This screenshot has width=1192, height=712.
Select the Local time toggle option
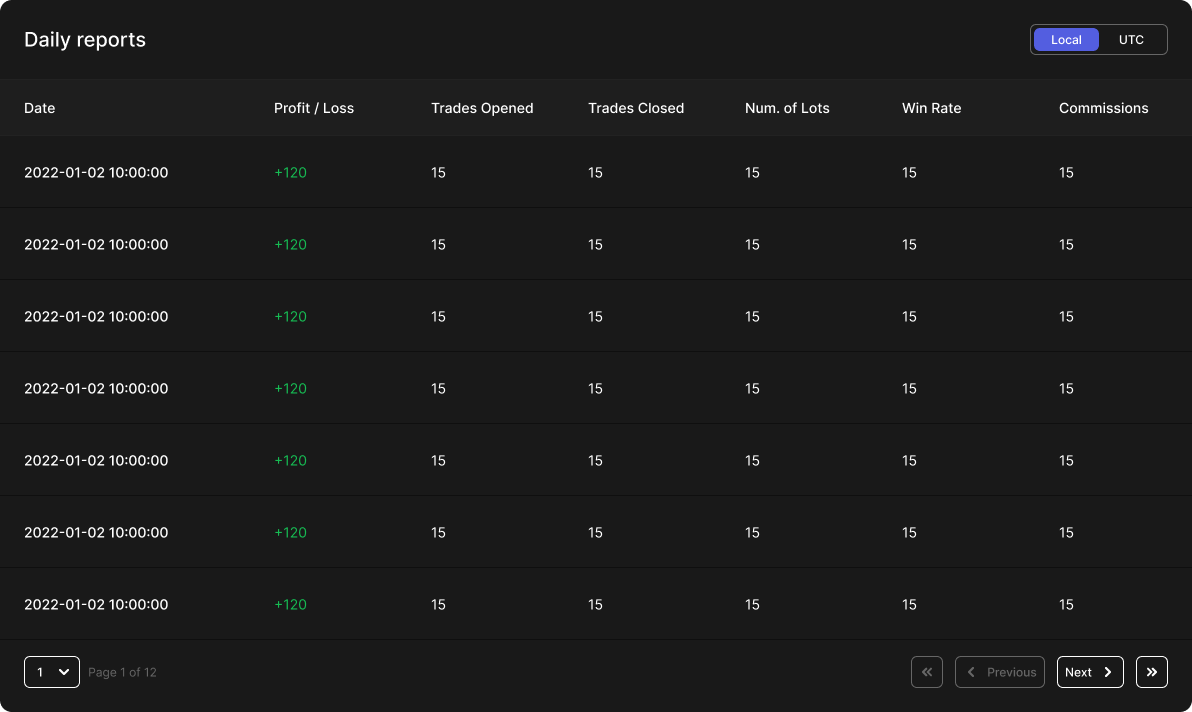pos(1066,40)
